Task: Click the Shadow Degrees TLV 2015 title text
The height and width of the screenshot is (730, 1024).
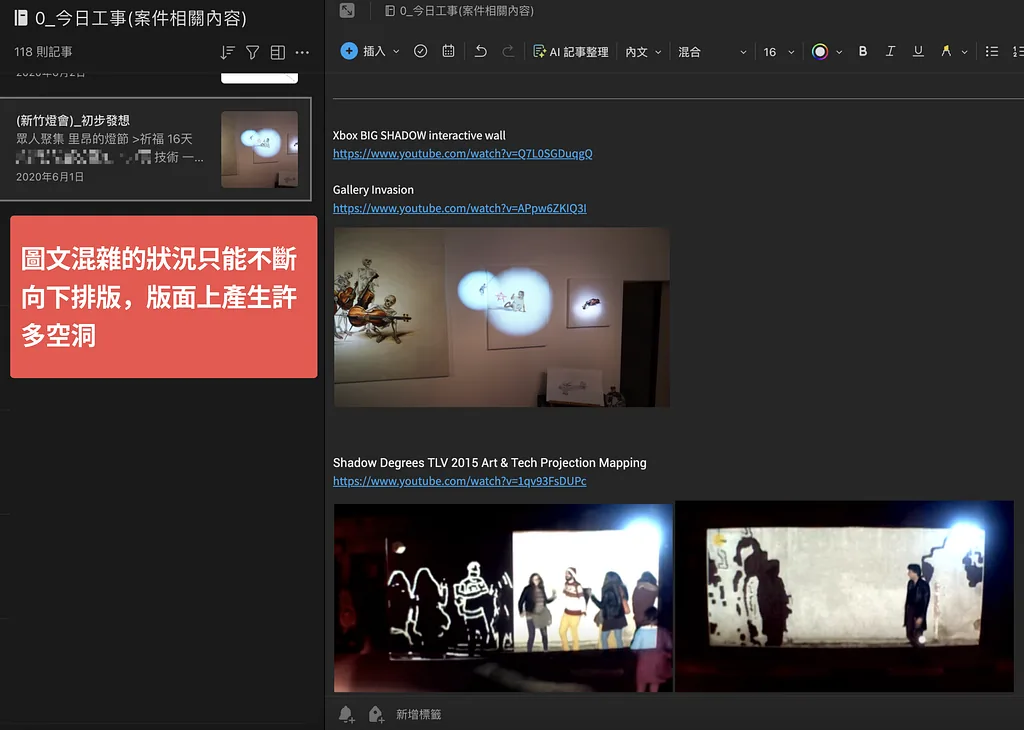Action: coord(490,463)
